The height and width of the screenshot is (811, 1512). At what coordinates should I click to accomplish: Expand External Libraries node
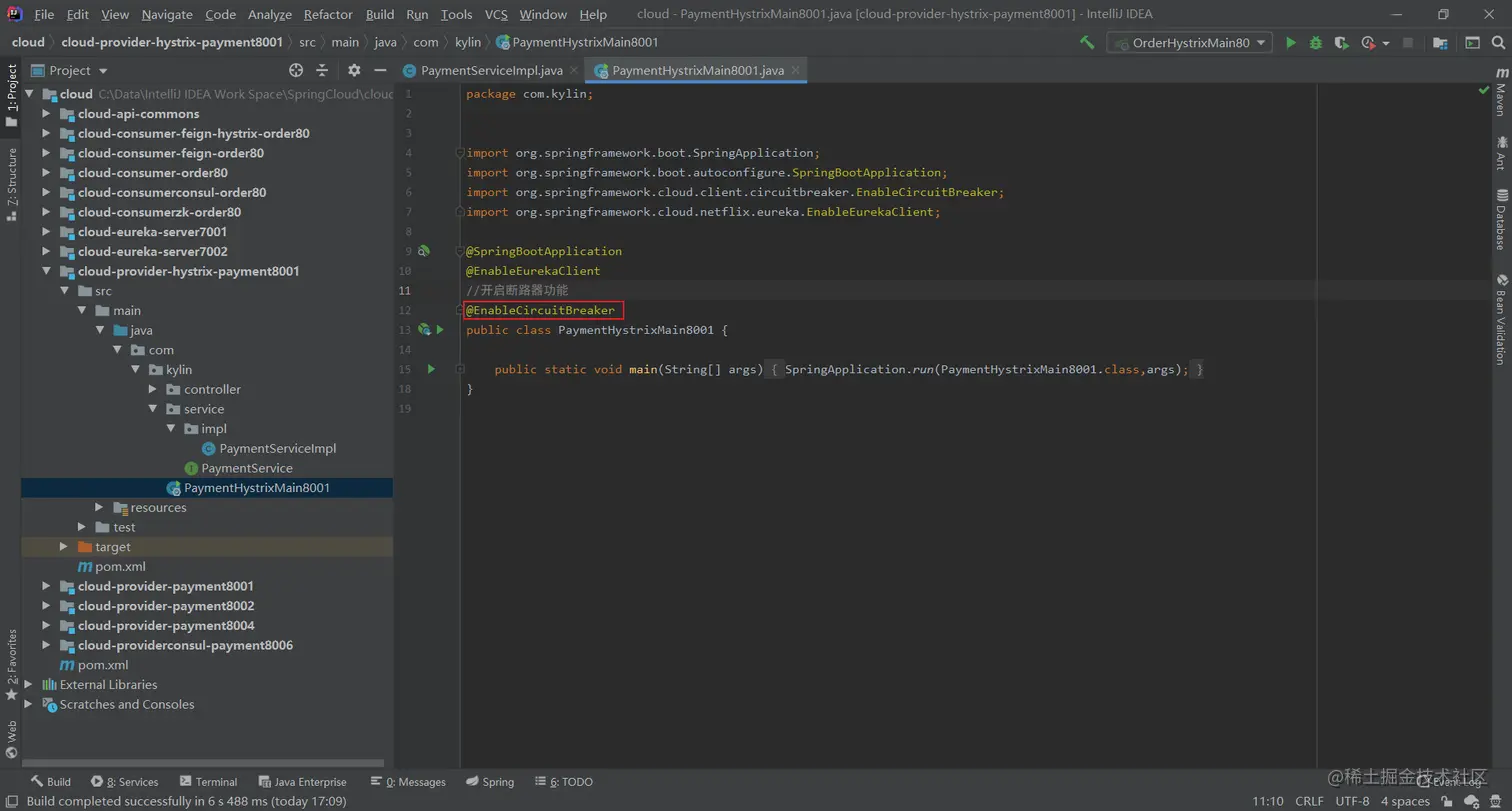[x=28, y=685]
